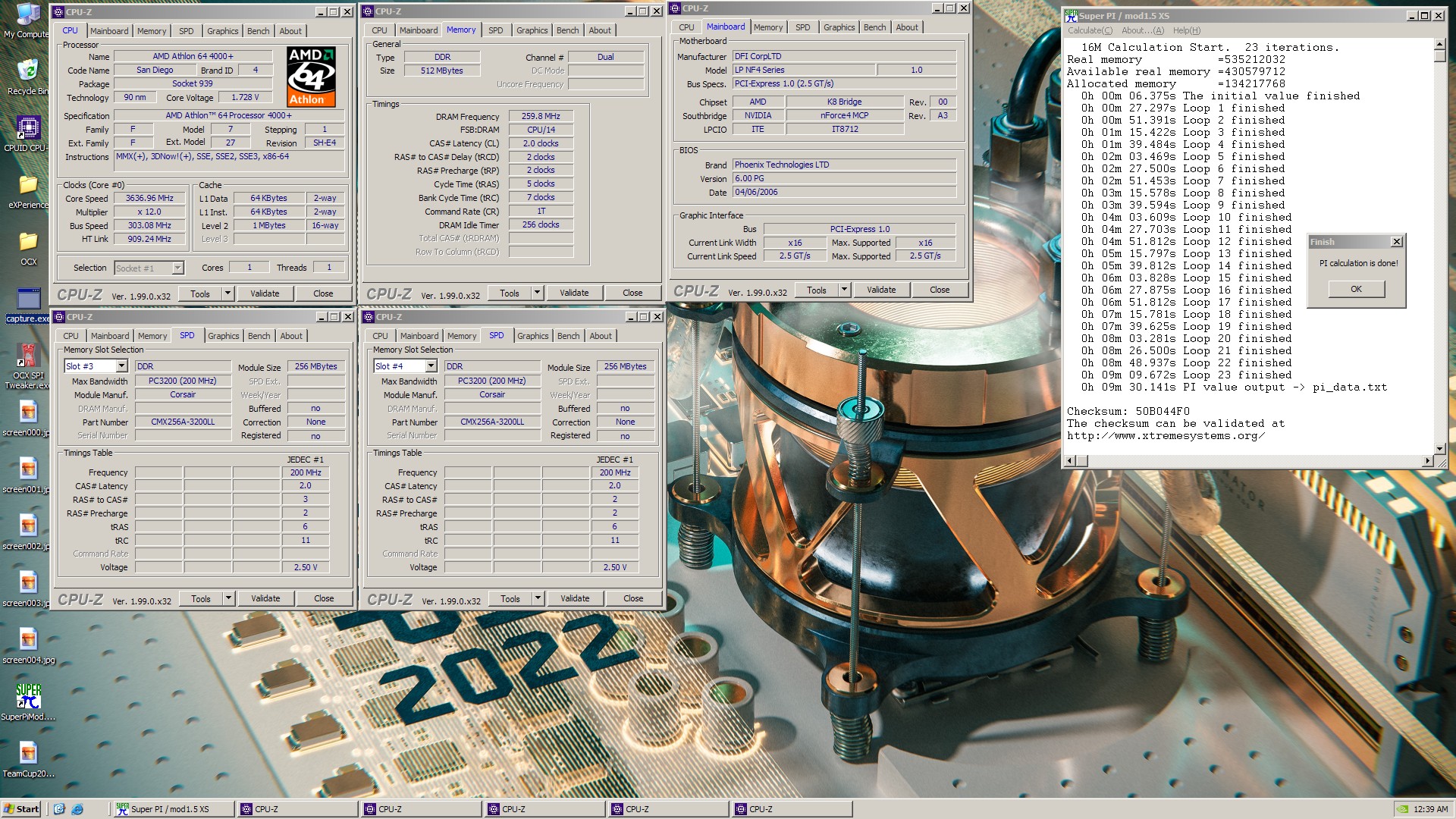This screenshot has width=1456, height=819.
Task: Click Close in the Slot #4 SPD window
Action: 633,598
